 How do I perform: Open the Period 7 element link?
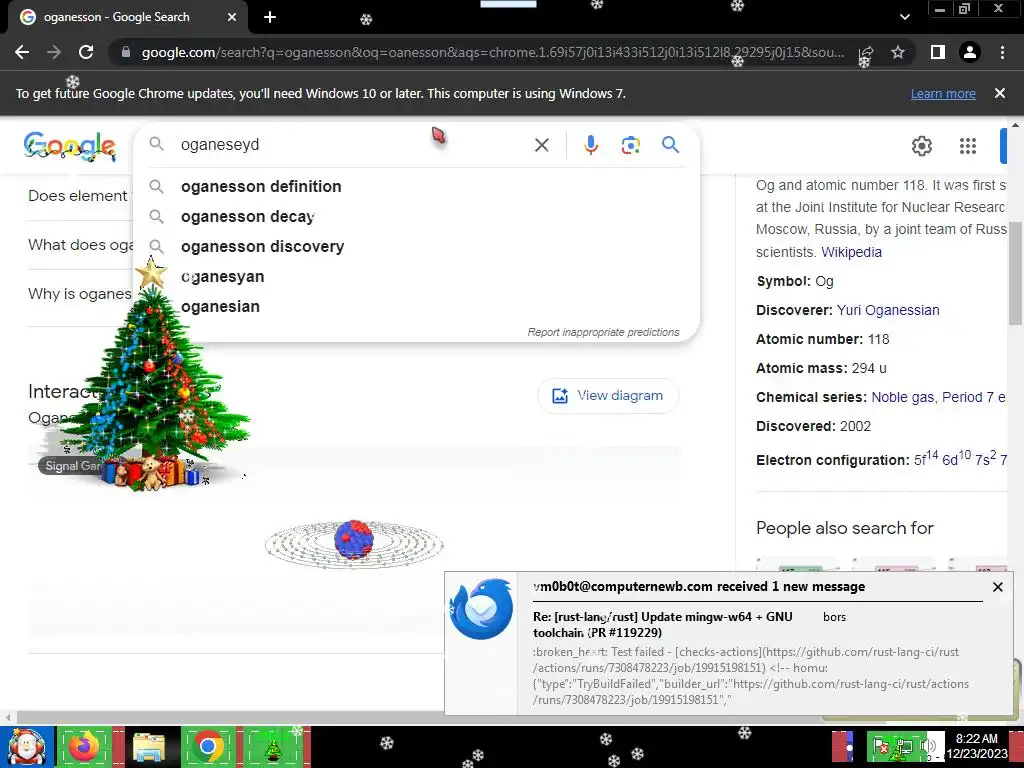974,397
